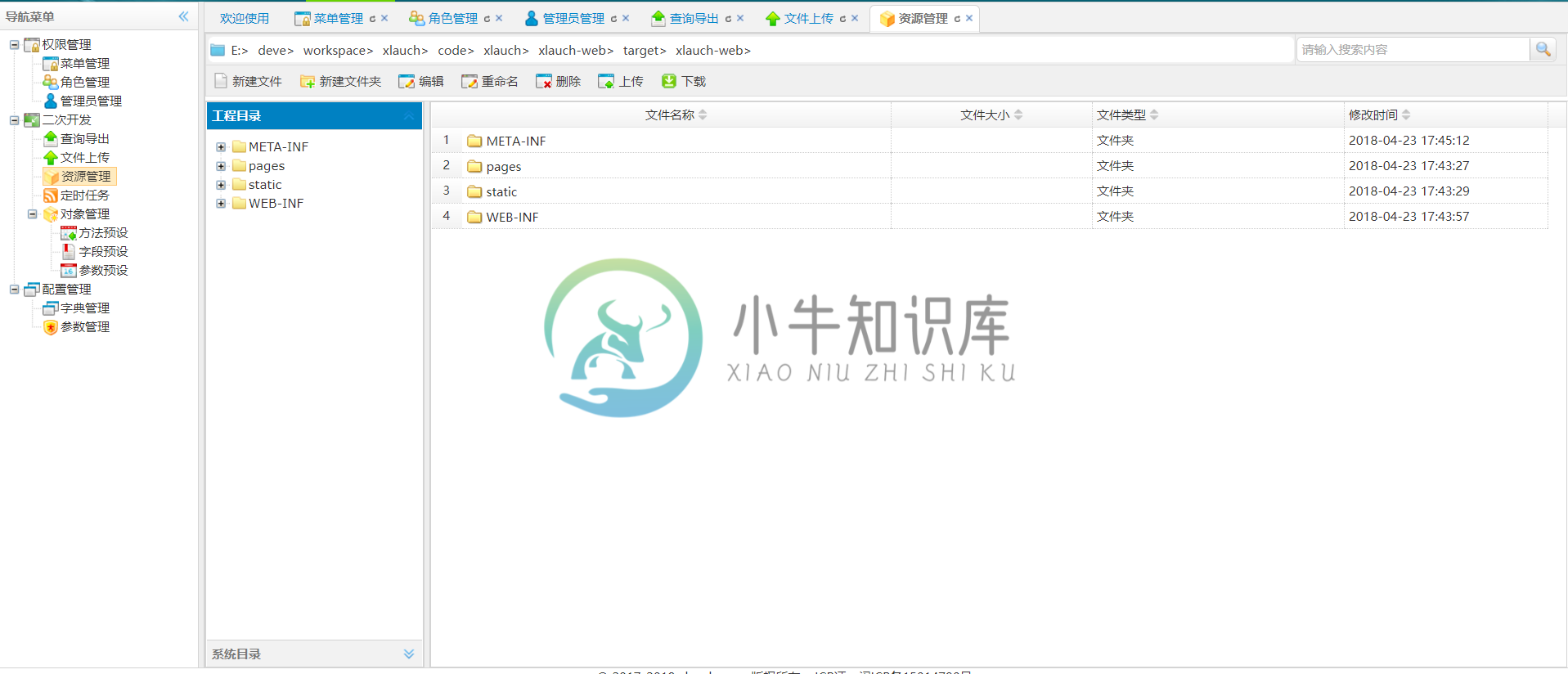
Task: Go to the workspace breadcrumb segment
Action: [338, 50]
